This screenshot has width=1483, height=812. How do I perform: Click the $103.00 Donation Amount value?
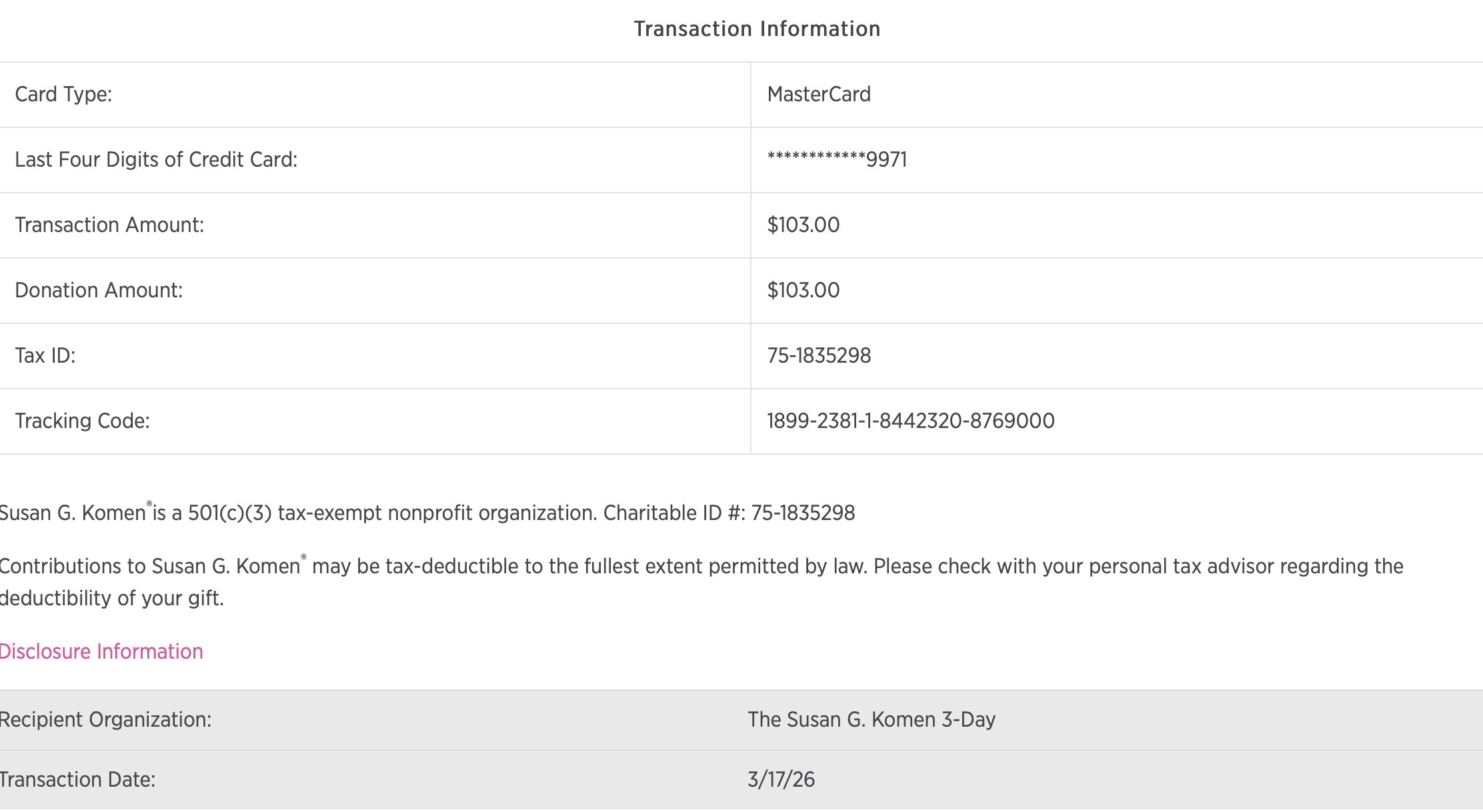coord(804,291)
